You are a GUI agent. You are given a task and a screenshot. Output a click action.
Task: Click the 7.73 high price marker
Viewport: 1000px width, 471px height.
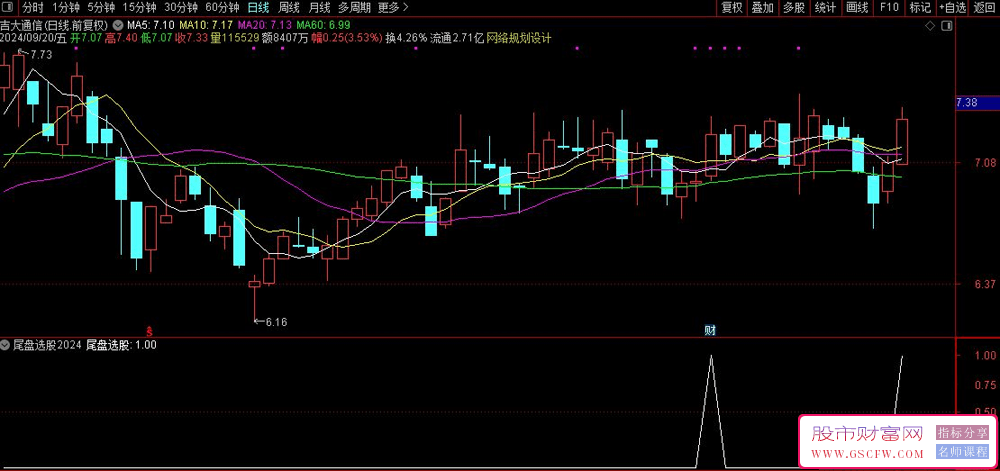pos(40,55)
